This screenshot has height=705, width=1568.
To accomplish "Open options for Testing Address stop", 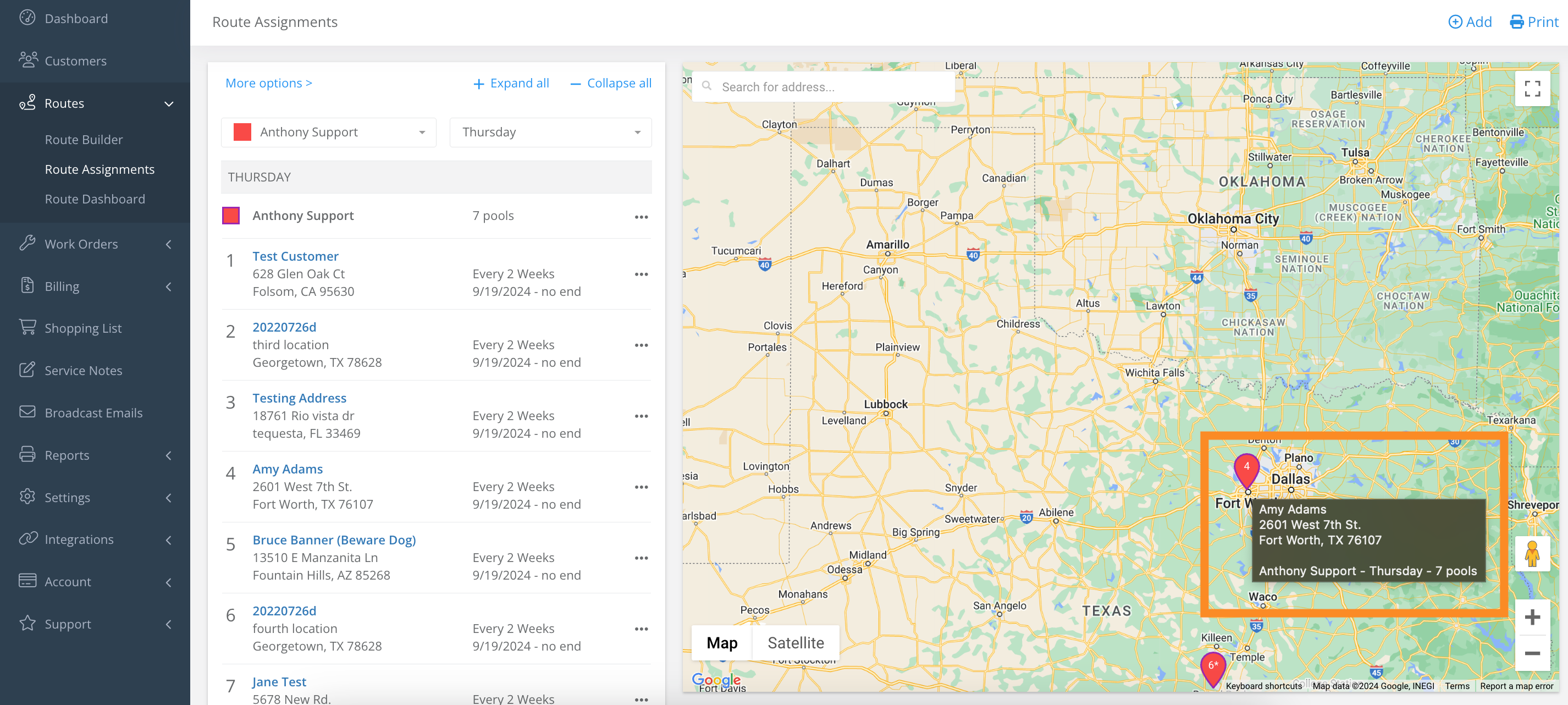I will pyautogui.click(x=641, y=416).
